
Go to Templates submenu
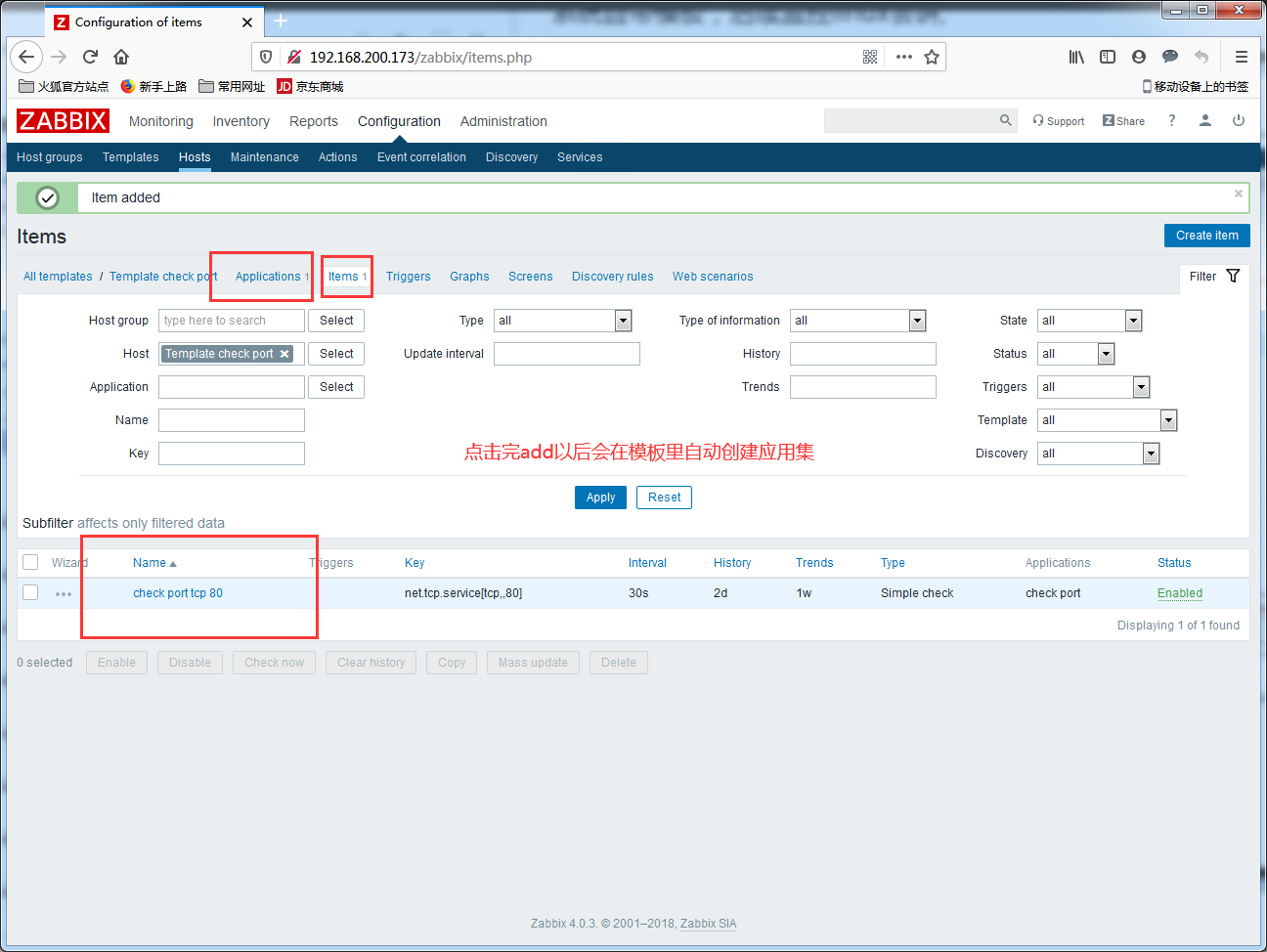tap(131, 156)
